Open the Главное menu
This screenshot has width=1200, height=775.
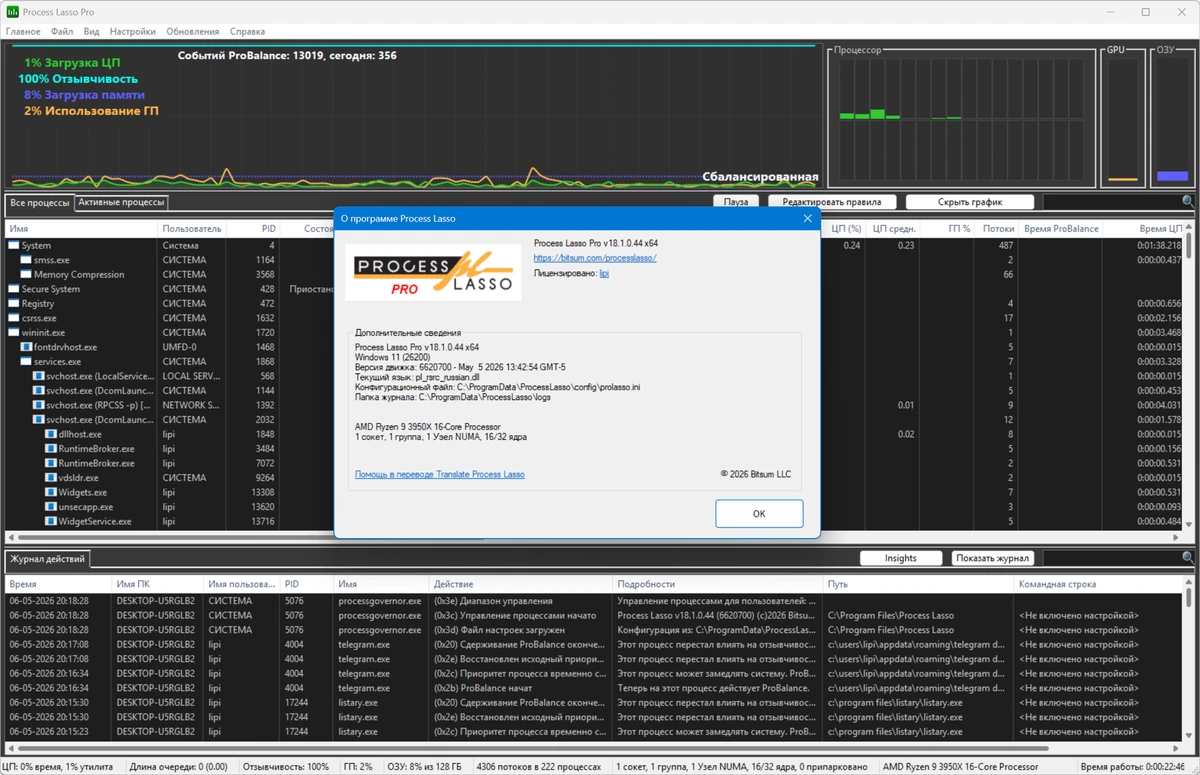pos(23,32)
